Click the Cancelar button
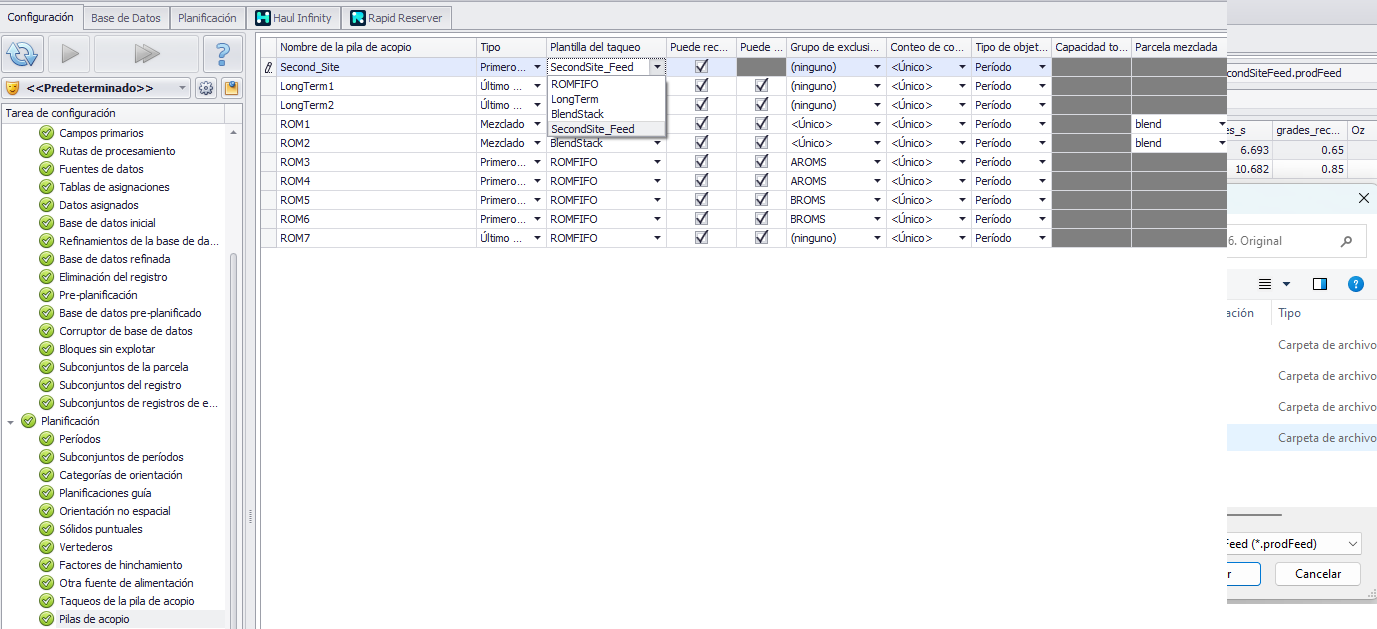Image resolution: width=1377 pixels, height=629 pixels. [x=1317, y=574]
